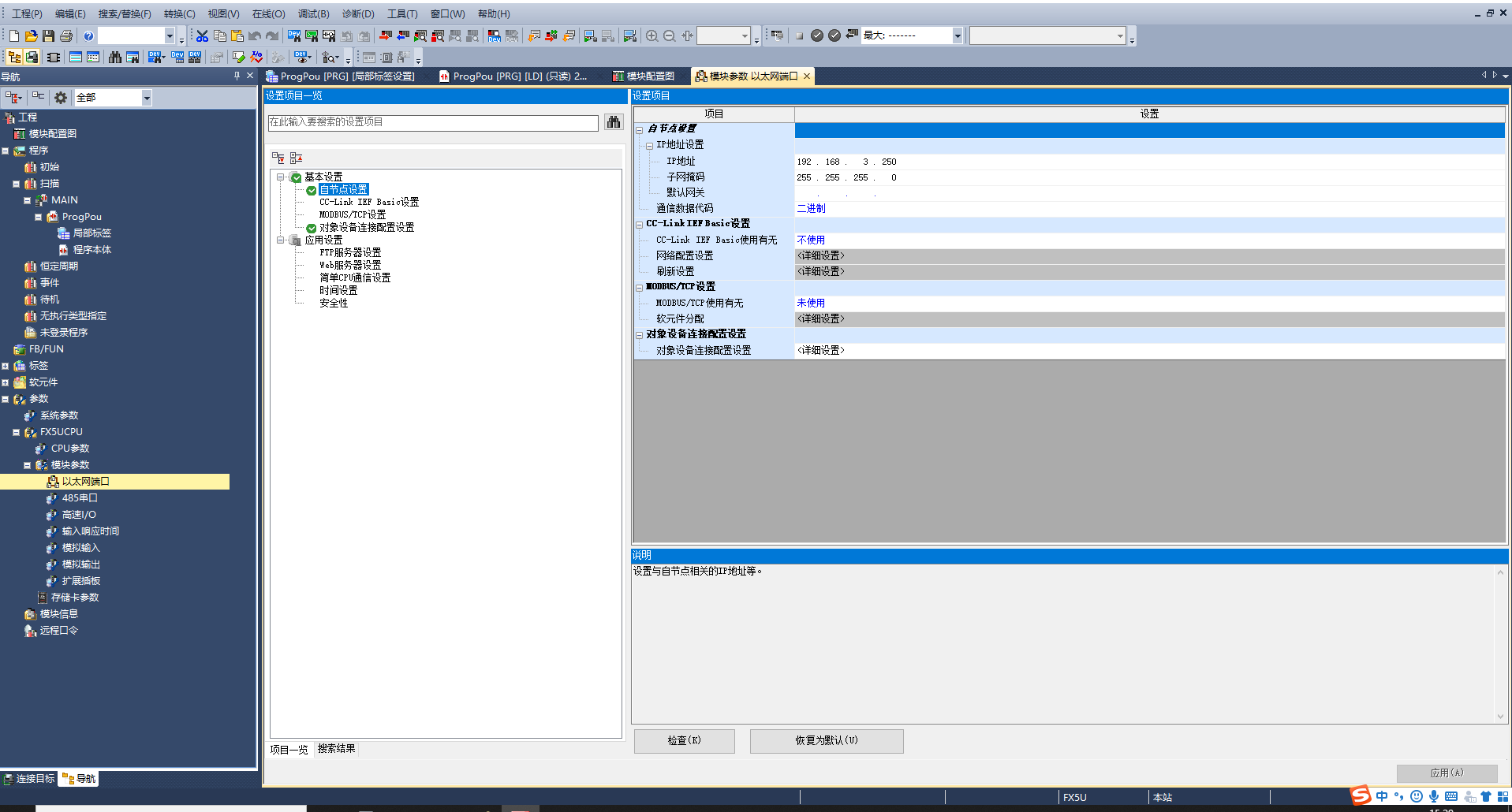The width and height of the screenshot is (1512, 812).
Task: Click the Zoom In magnifier icon
Action: pos(651,36)
